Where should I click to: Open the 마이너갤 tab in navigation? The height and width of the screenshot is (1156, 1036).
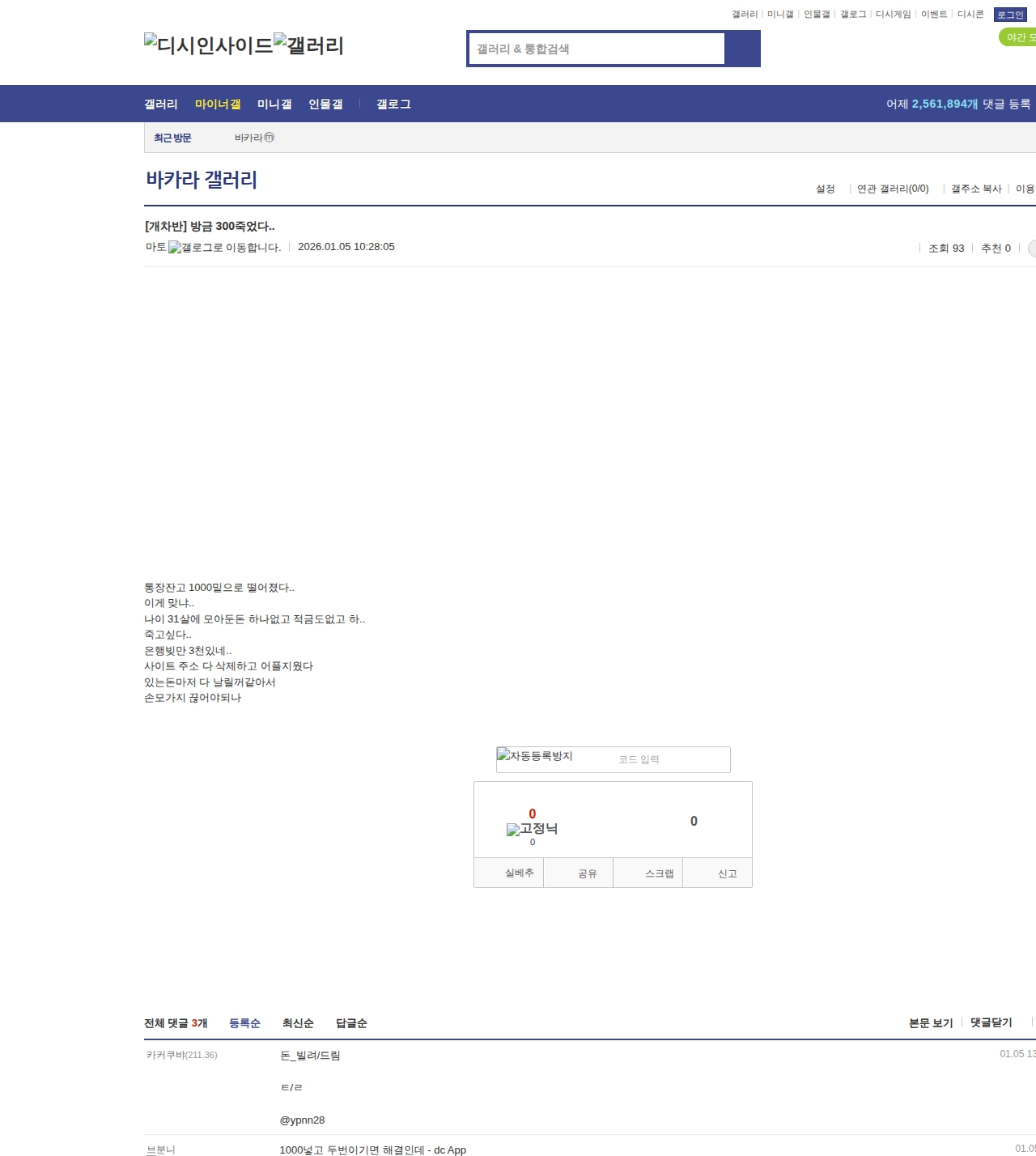(218, 104)
